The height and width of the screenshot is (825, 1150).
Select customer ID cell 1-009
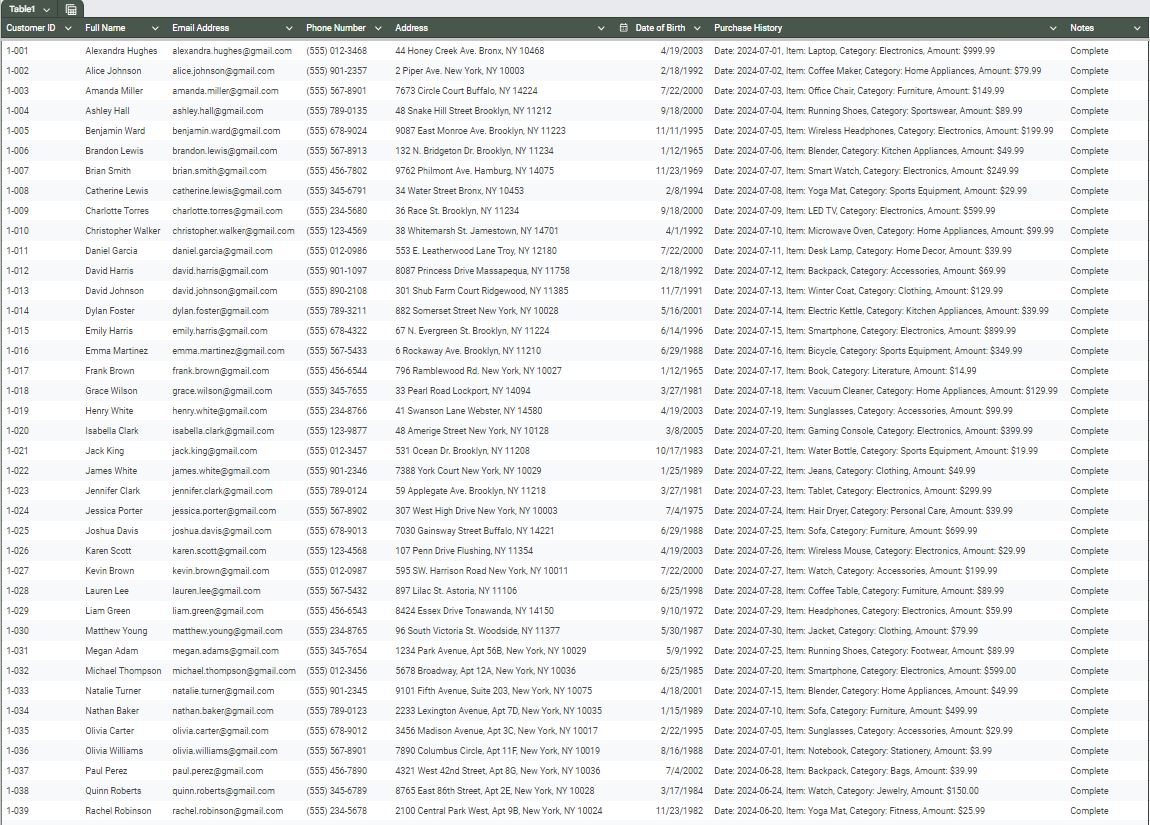pyautogui.click(x=18, y=210)
